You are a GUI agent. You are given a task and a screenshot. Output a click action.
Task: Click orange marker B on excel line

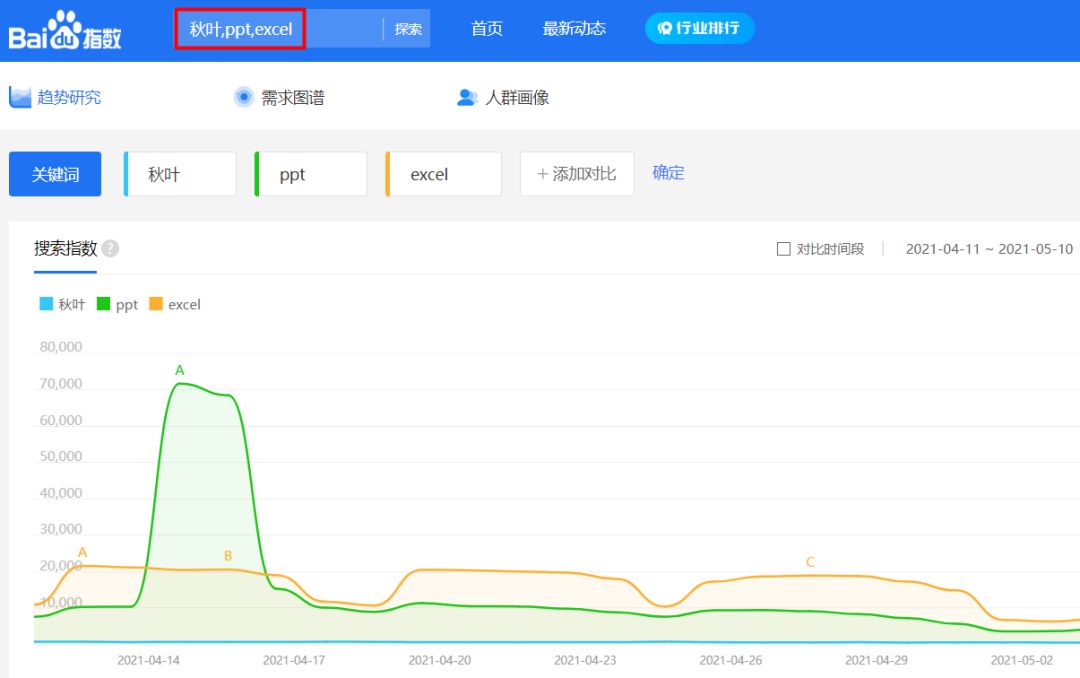228,555
